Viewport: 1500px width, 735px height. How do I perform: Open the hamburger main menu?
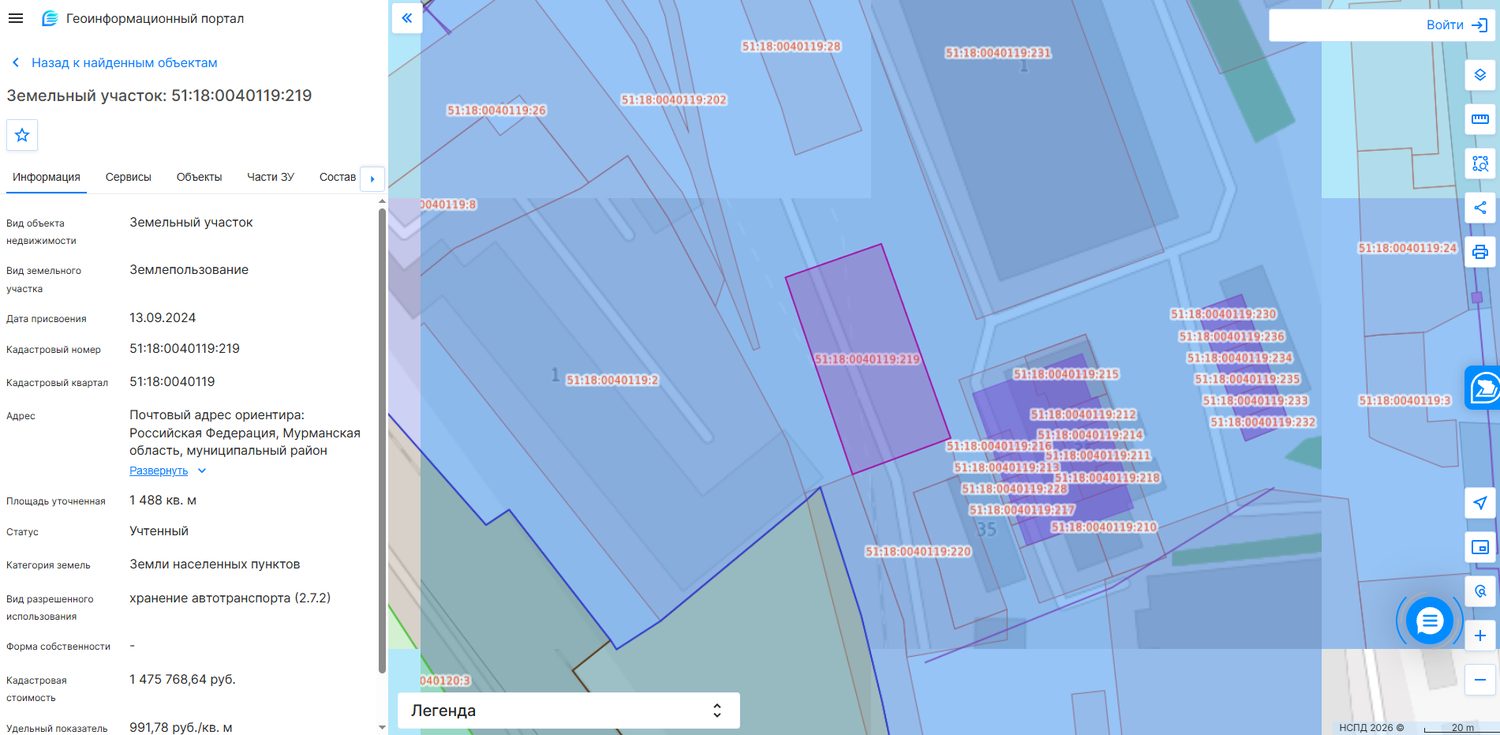[16, 19]
